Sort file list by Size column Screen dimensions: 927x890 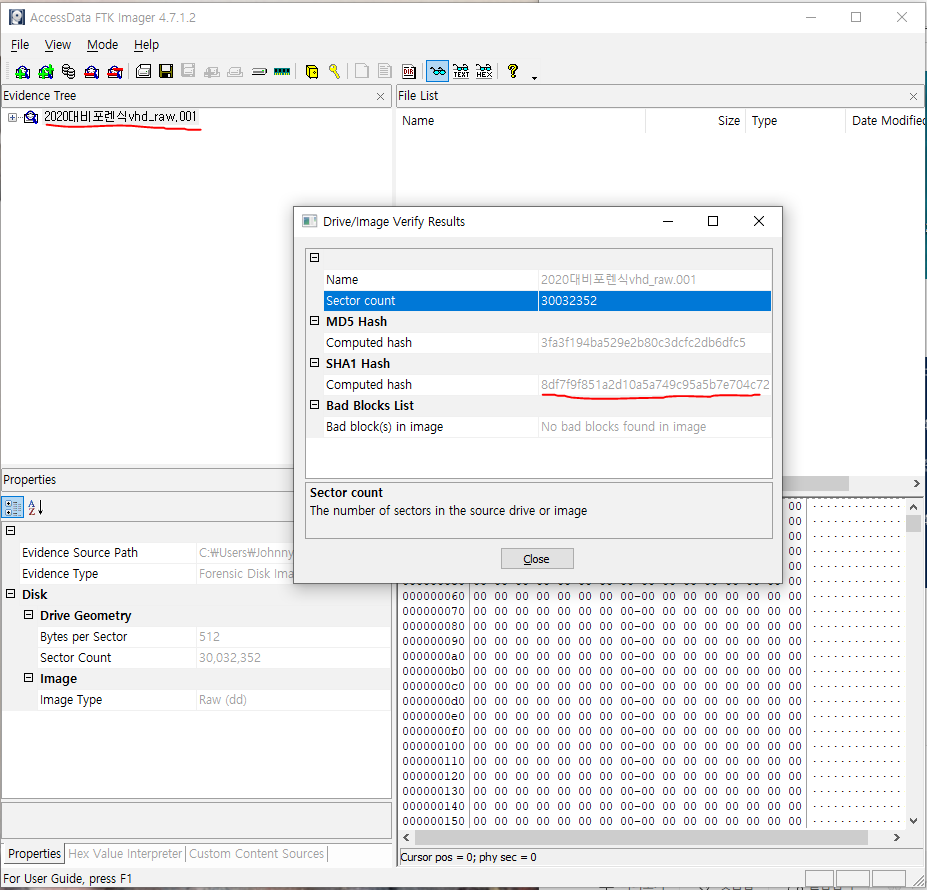pos(695,121)
